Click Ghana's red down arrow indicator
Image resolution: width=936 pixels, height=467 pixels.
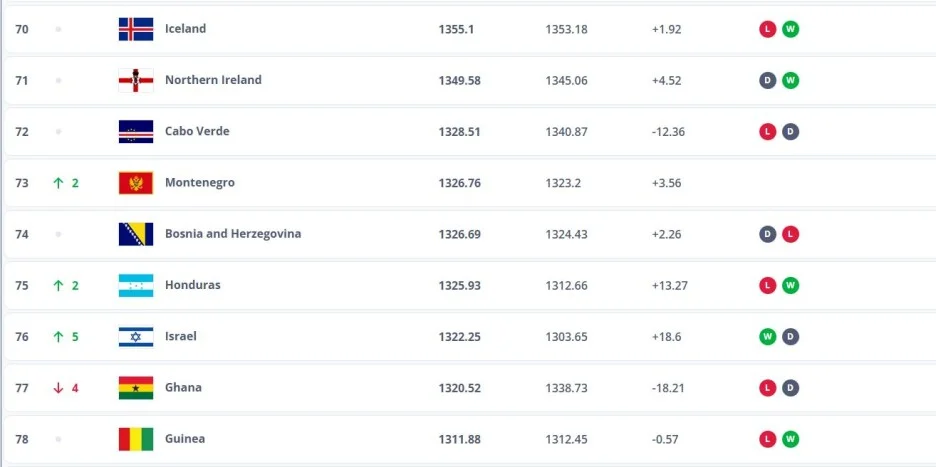coord(58,387)
